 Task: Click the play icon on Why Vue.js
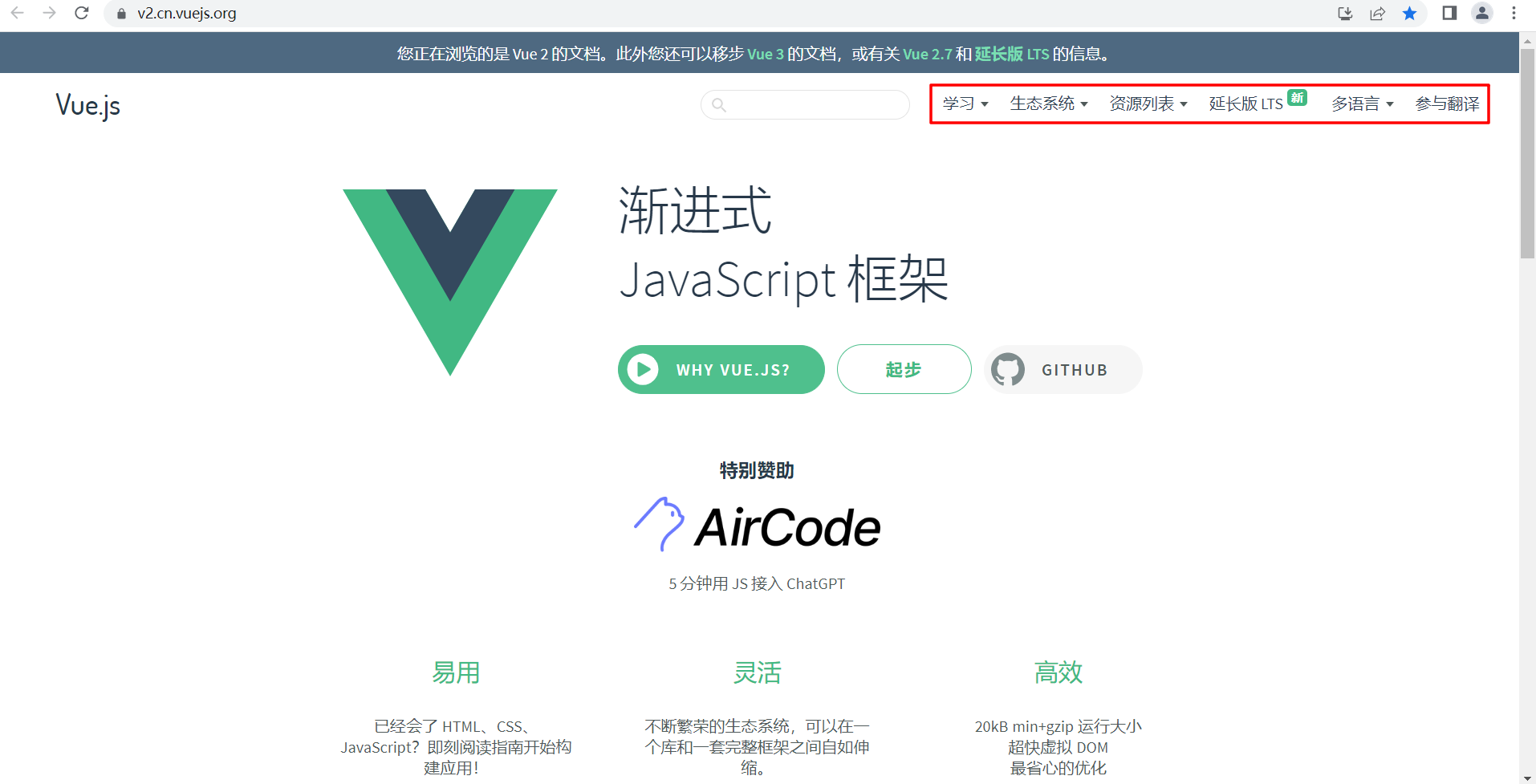(x=643, y=370)
